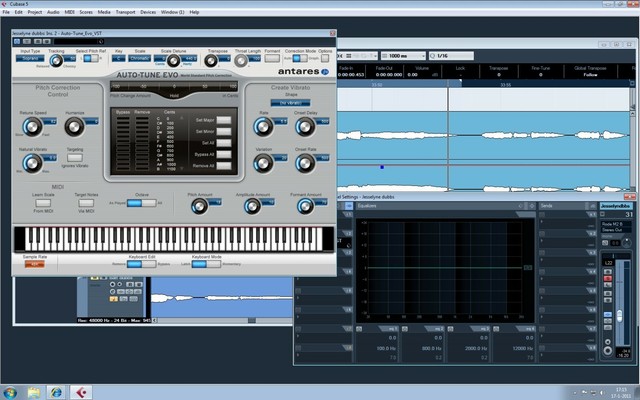
Task: Click the Sample Rate indicator
Action: (x=35, y=264)
